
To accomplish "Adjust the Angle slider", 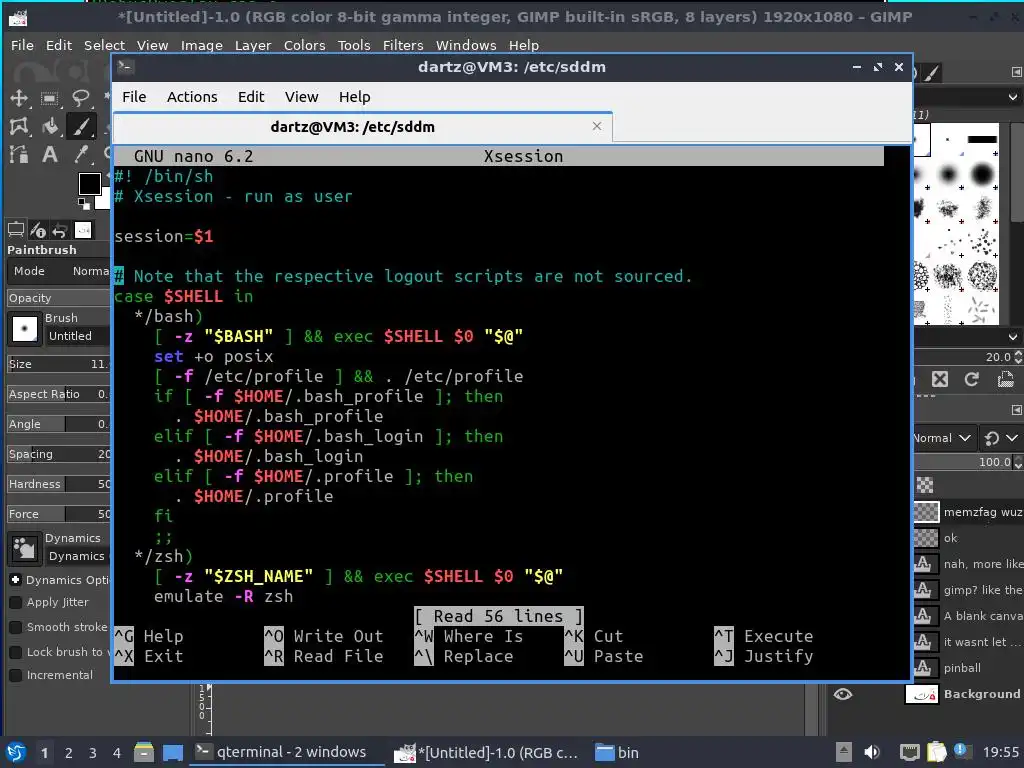I will (59, 424).
